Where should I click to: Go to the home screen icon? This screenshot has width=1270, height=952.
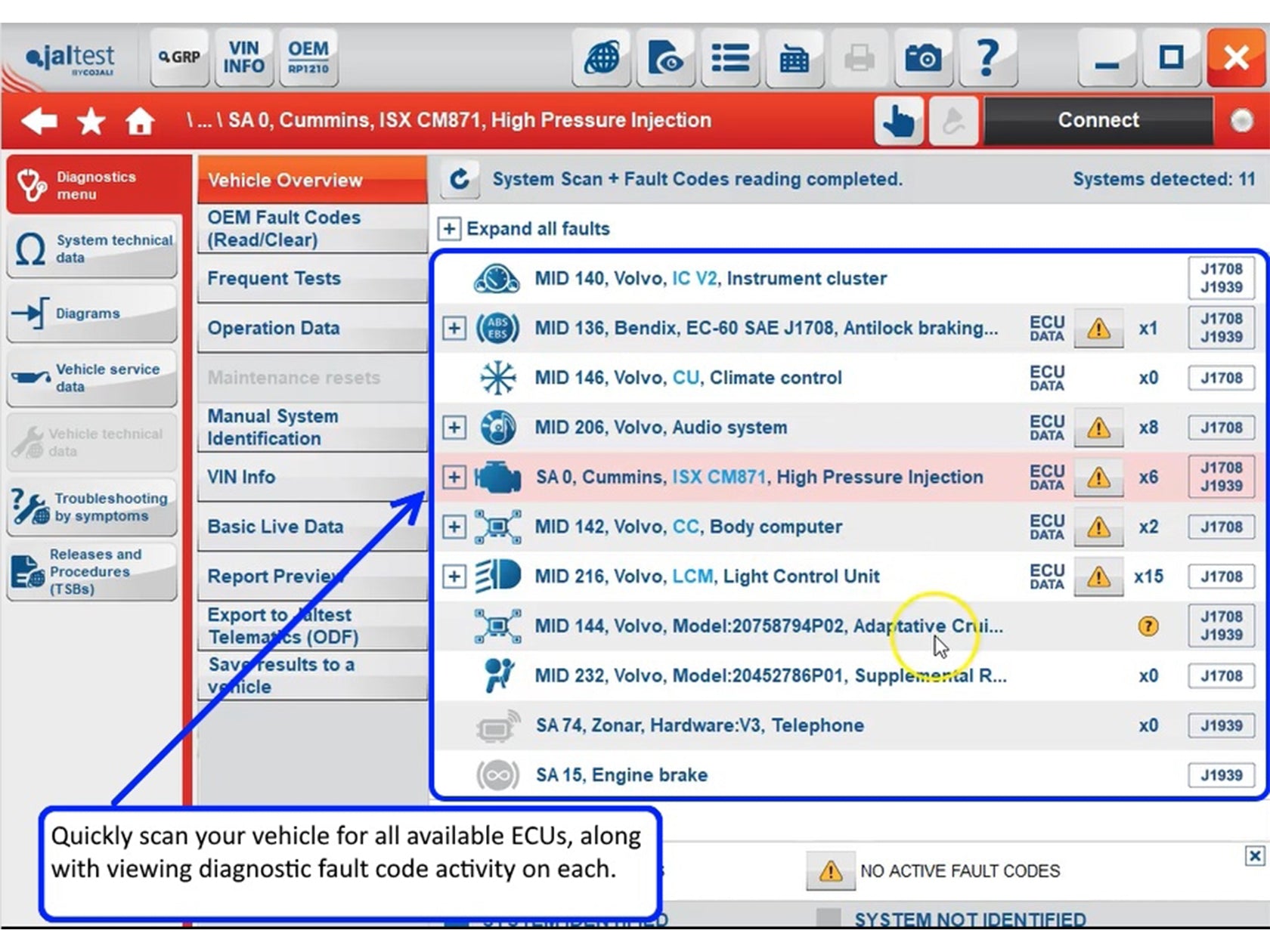[x=140, y=120]
